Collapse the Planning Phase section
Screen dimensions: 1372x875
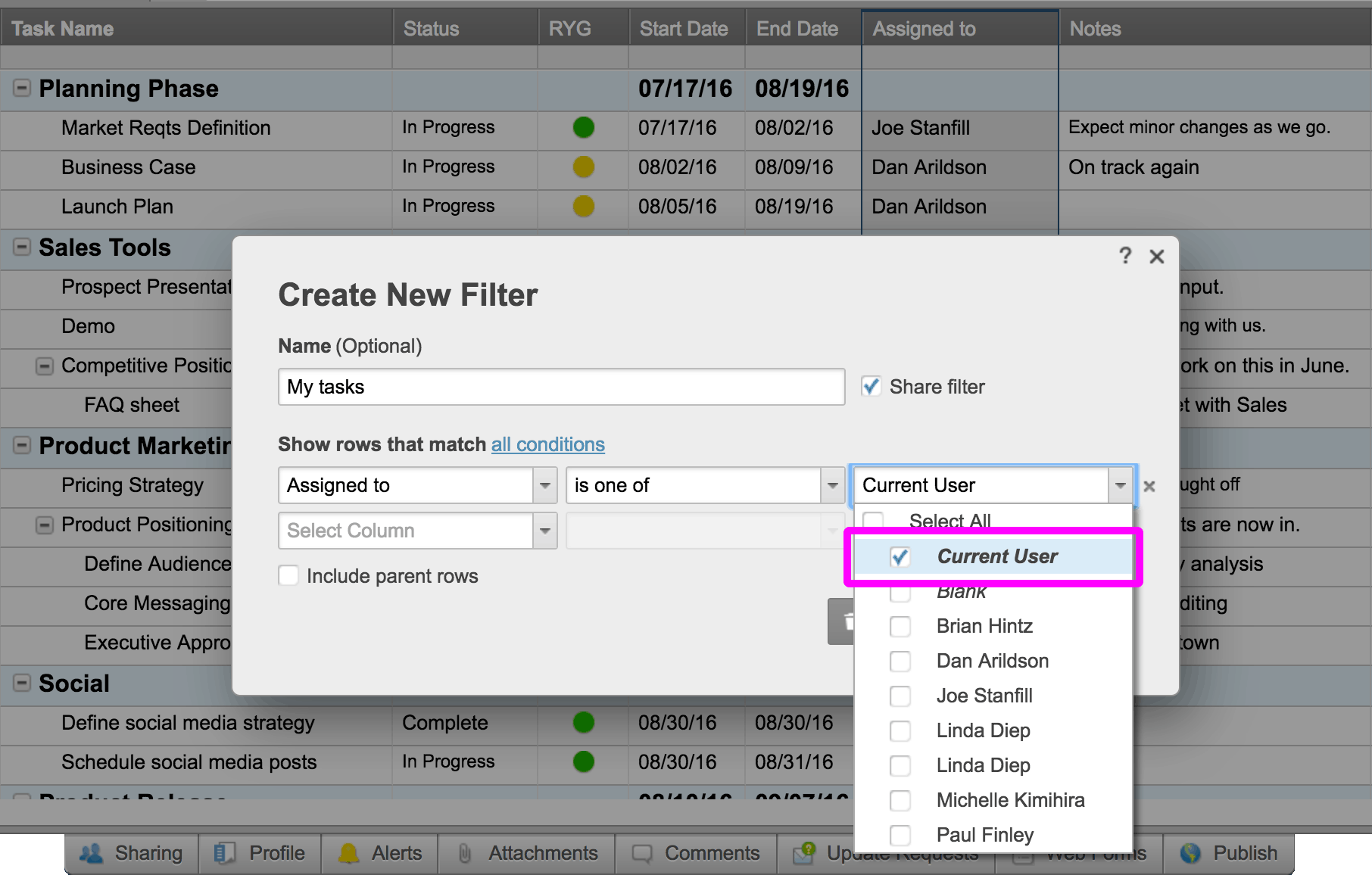pyautogui.click(x=22, y=88)
